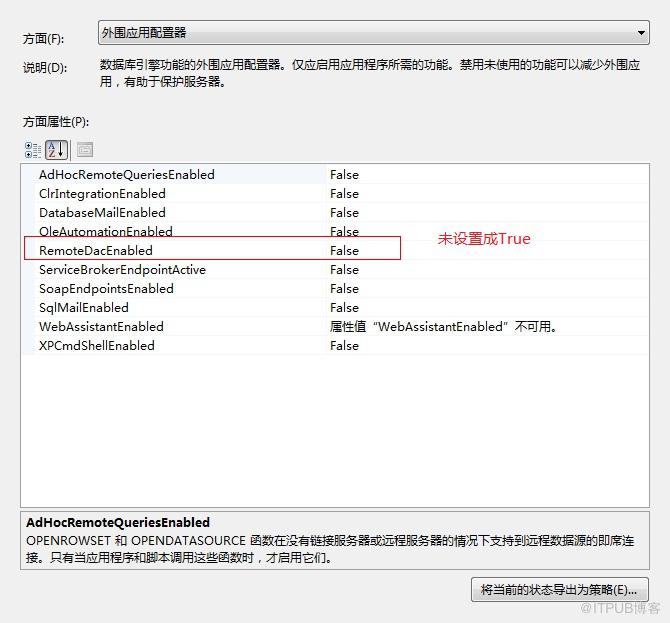Click False value of XPCmdShellEnabled
Image resolution: width=670 pixels, height=623 pixels.
pyautogui.click(x=344, y=346)
